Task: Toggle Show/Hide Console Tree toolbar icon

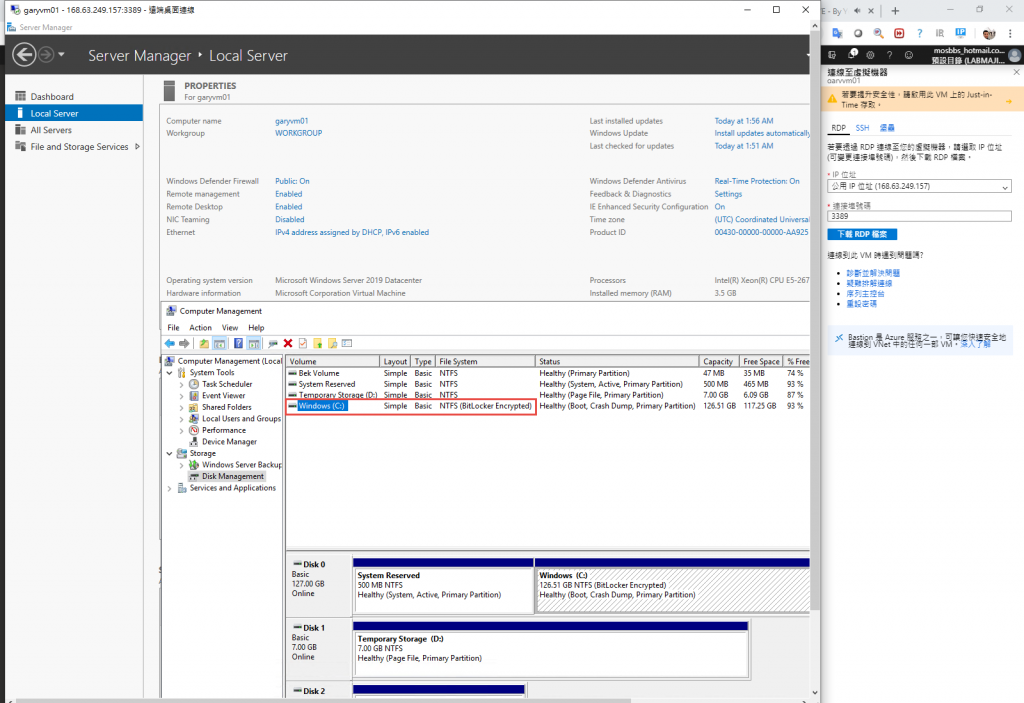Action: pos(219,343)
